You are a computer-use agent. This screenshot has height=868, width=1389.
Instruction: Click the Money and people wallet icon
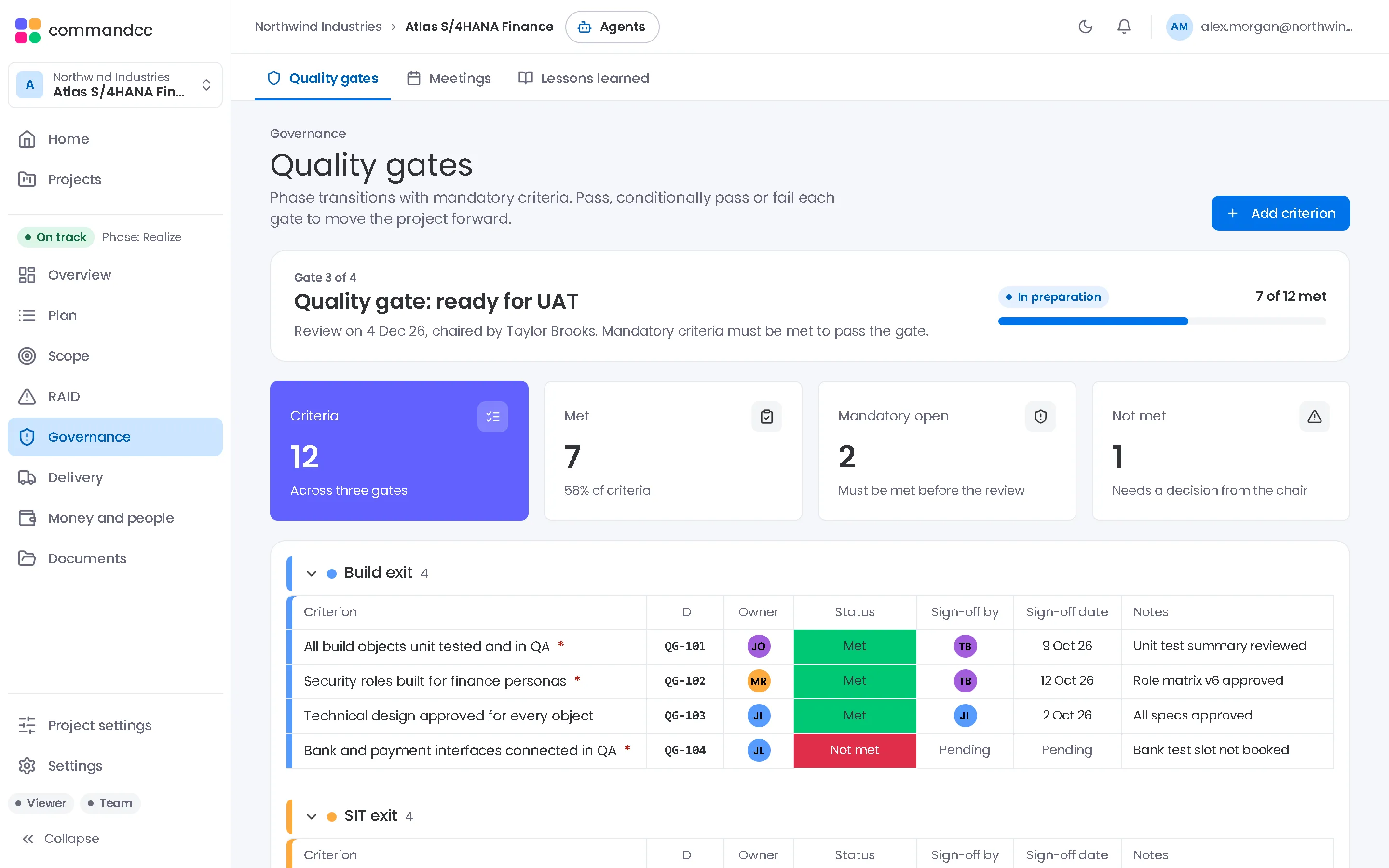pyautogui.click(x=27, y=518)
